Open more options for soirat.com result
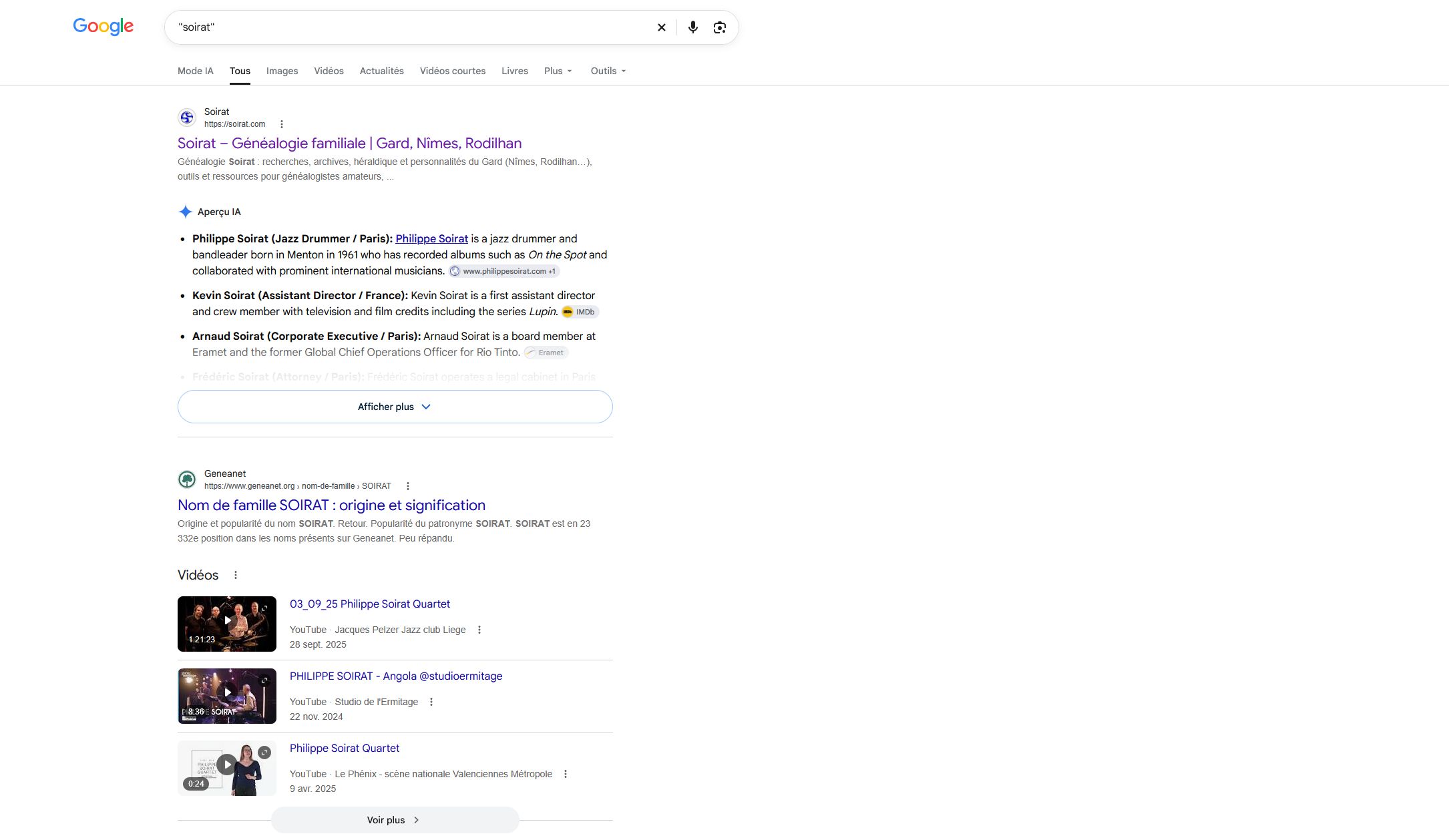 [282, 124]
